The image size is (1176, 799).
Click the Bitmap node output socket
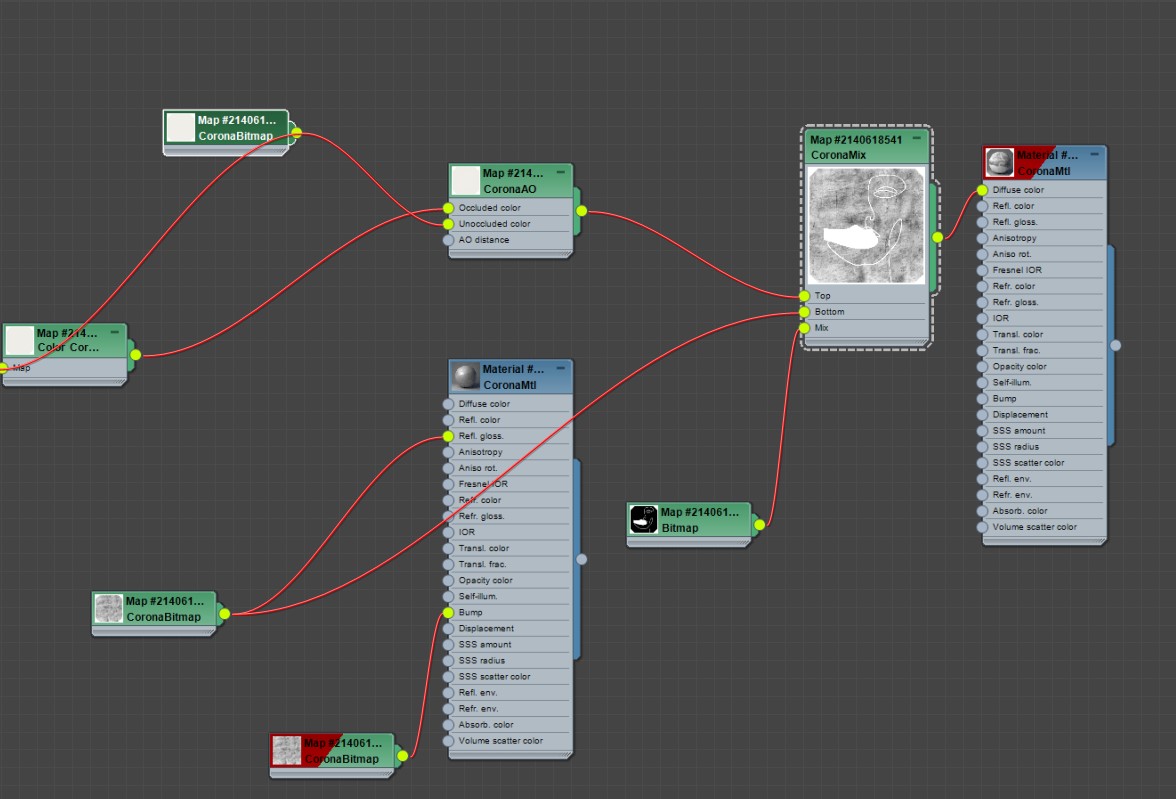point(760,524)
